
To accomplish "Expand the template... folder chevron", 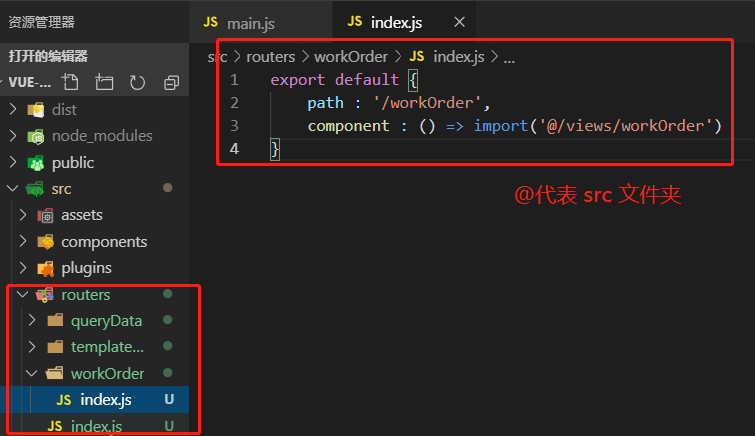I will coord(33,347).
